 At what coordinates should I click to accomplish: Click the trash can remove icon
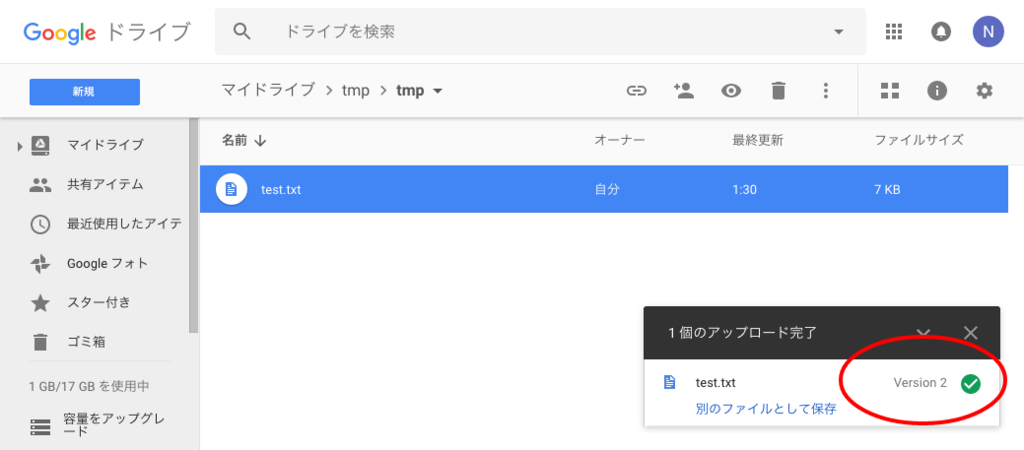click(x=778, y=91)
